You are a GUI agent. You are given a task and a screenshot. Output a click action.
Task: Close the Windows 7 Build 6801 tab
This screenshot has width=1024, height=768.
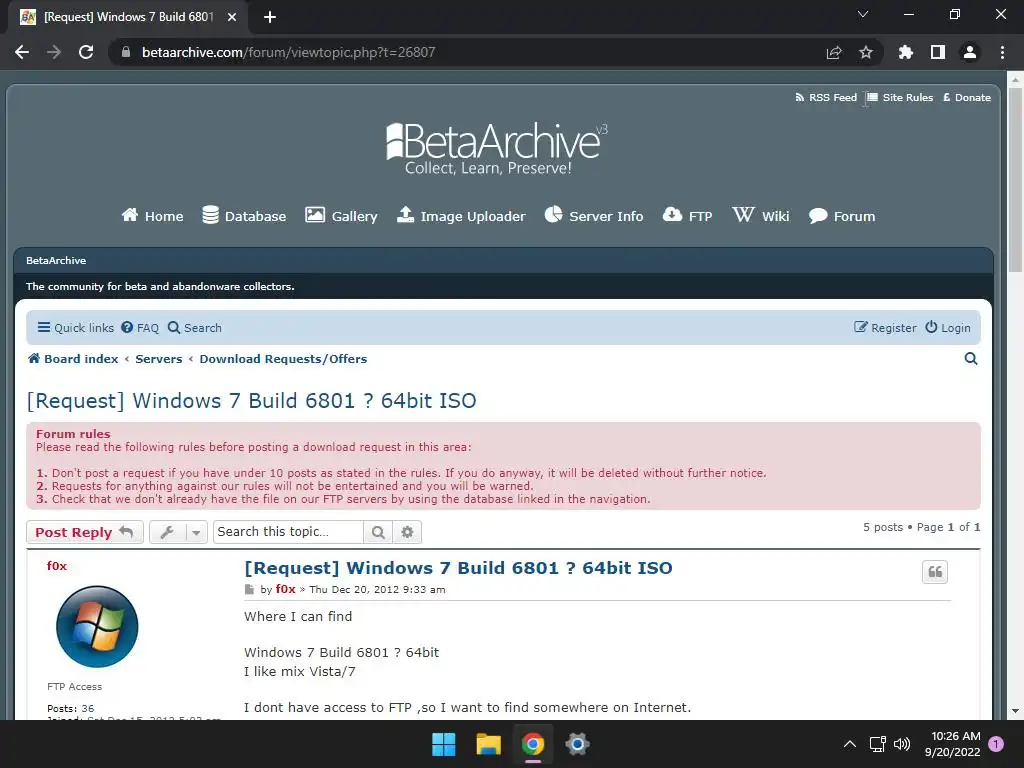(232, 17)
